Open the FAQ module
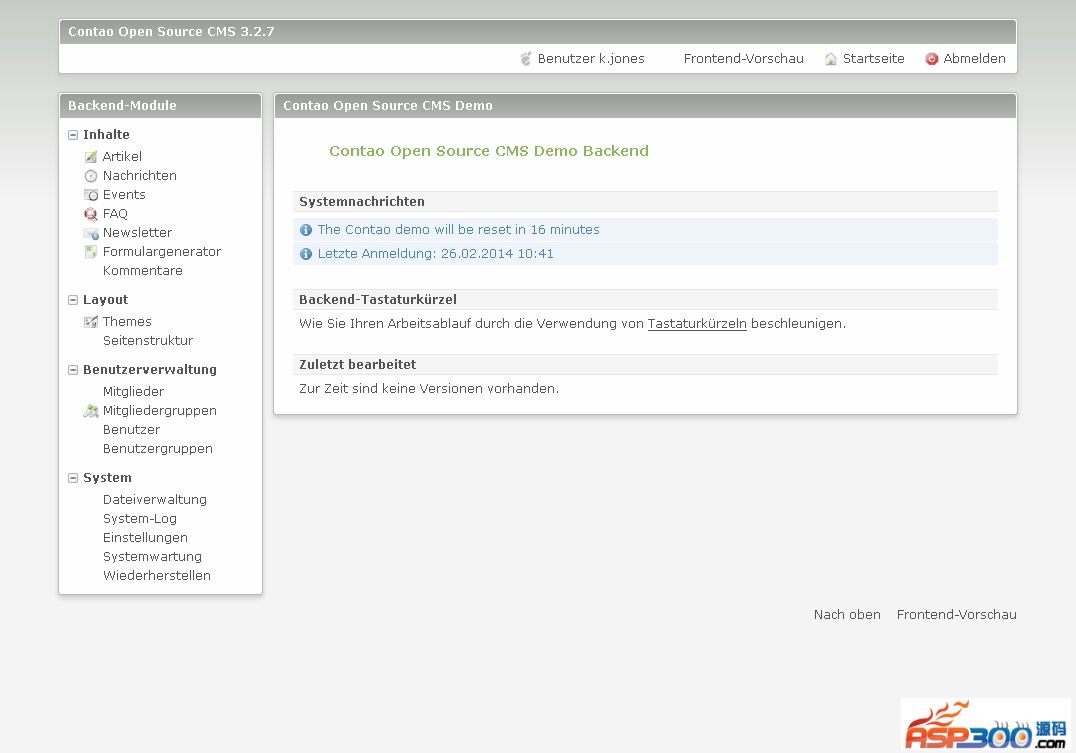The image size is (1076, 753). click(115, 213)
